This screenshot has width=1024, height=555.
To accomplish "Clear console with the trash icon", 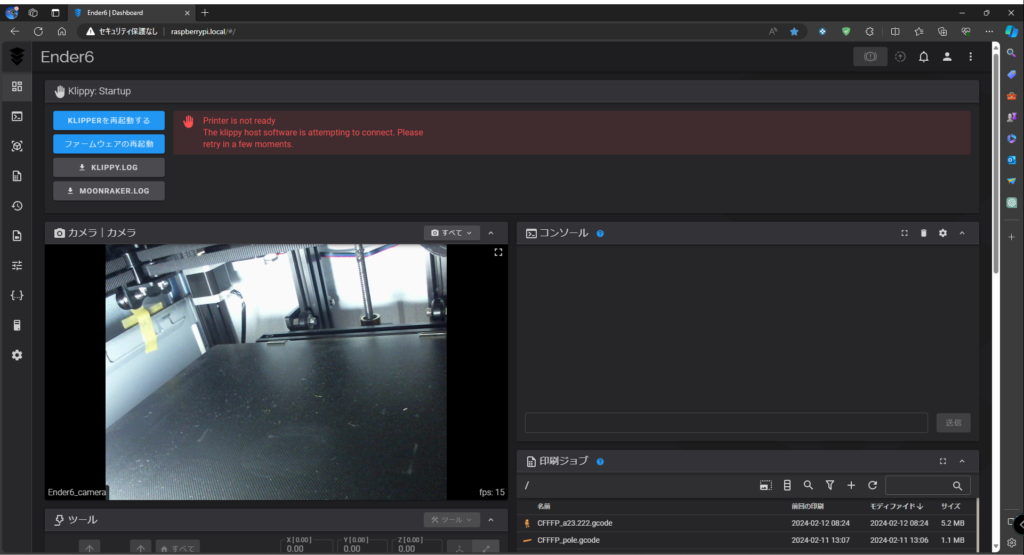I will pyautogui.click(x=923, y=233).
